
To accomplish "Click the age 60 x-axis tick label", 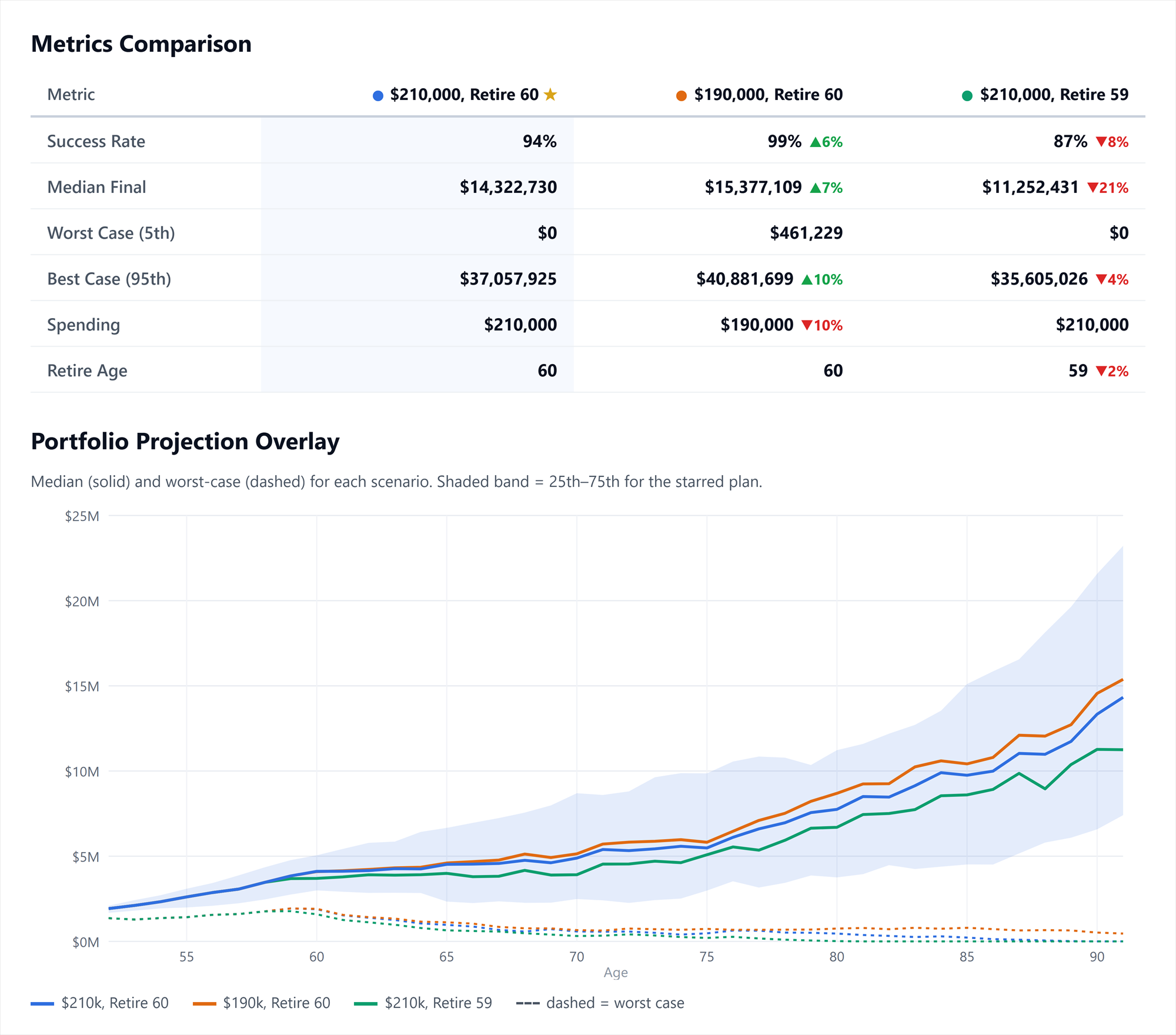I will (316, 957).
